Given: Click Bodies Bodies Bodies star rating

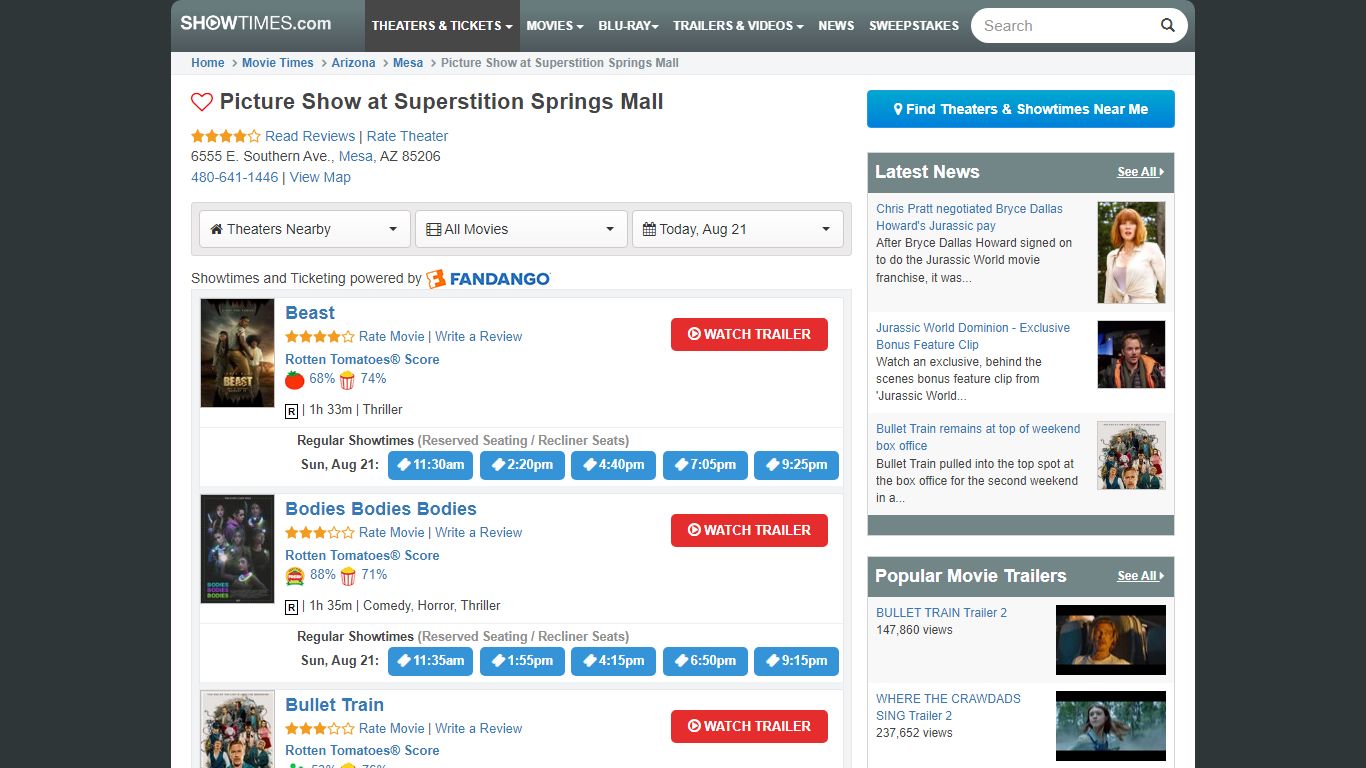Looking at the screenshot, I should pyautogui.click(x=320, y=533).
